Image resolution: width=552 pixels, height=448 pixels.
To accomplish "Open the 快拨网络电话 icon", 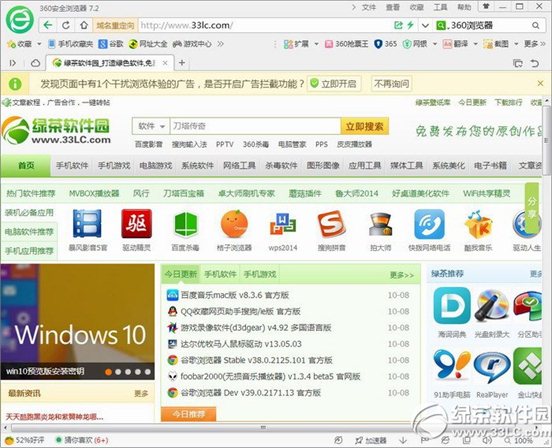I will [x=429, y=224].
